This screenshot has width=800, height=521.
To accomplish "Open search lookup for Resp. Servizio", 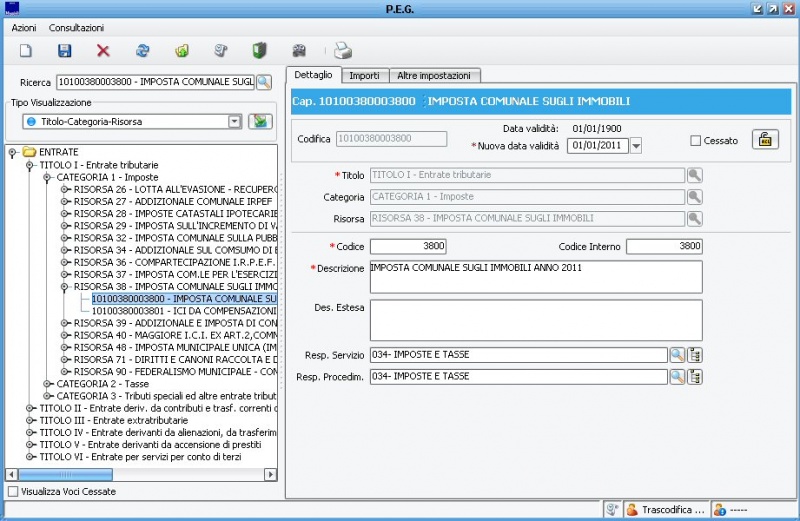I will coord(677,354).
